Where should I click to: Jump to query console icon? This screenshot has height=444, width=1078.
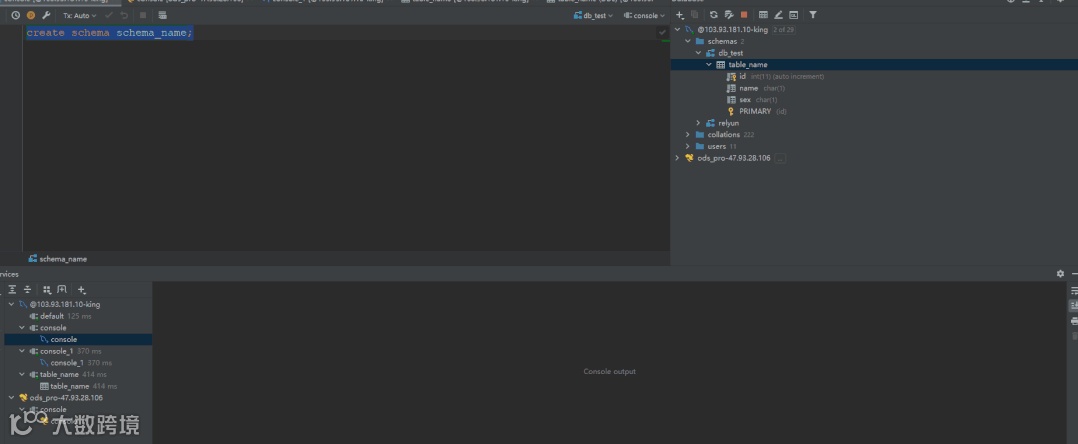point(793,14)
